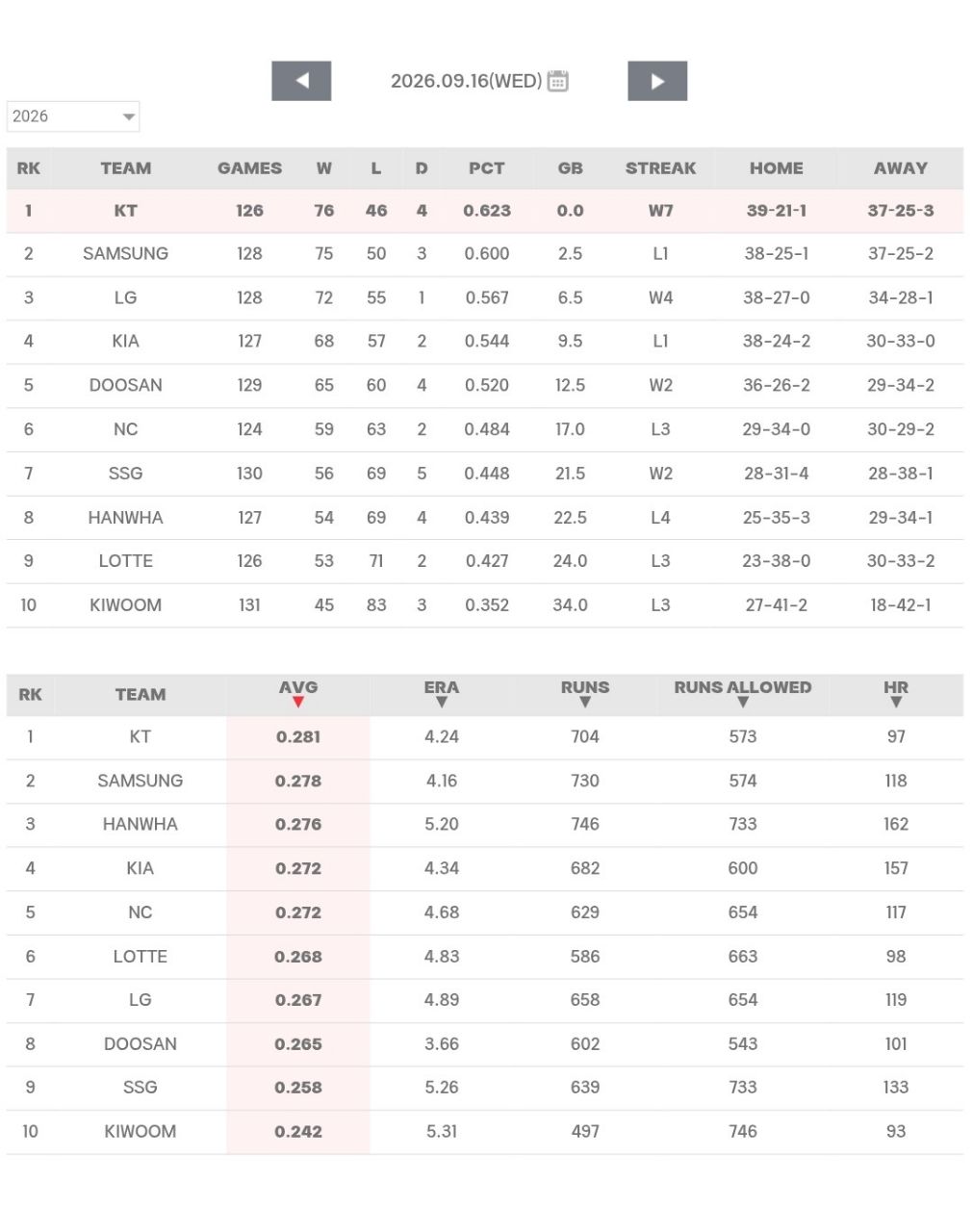The height and width of the screenshot is (1232, 973).
Task: Open the calendar date picker icon
Action: (557, 81)
